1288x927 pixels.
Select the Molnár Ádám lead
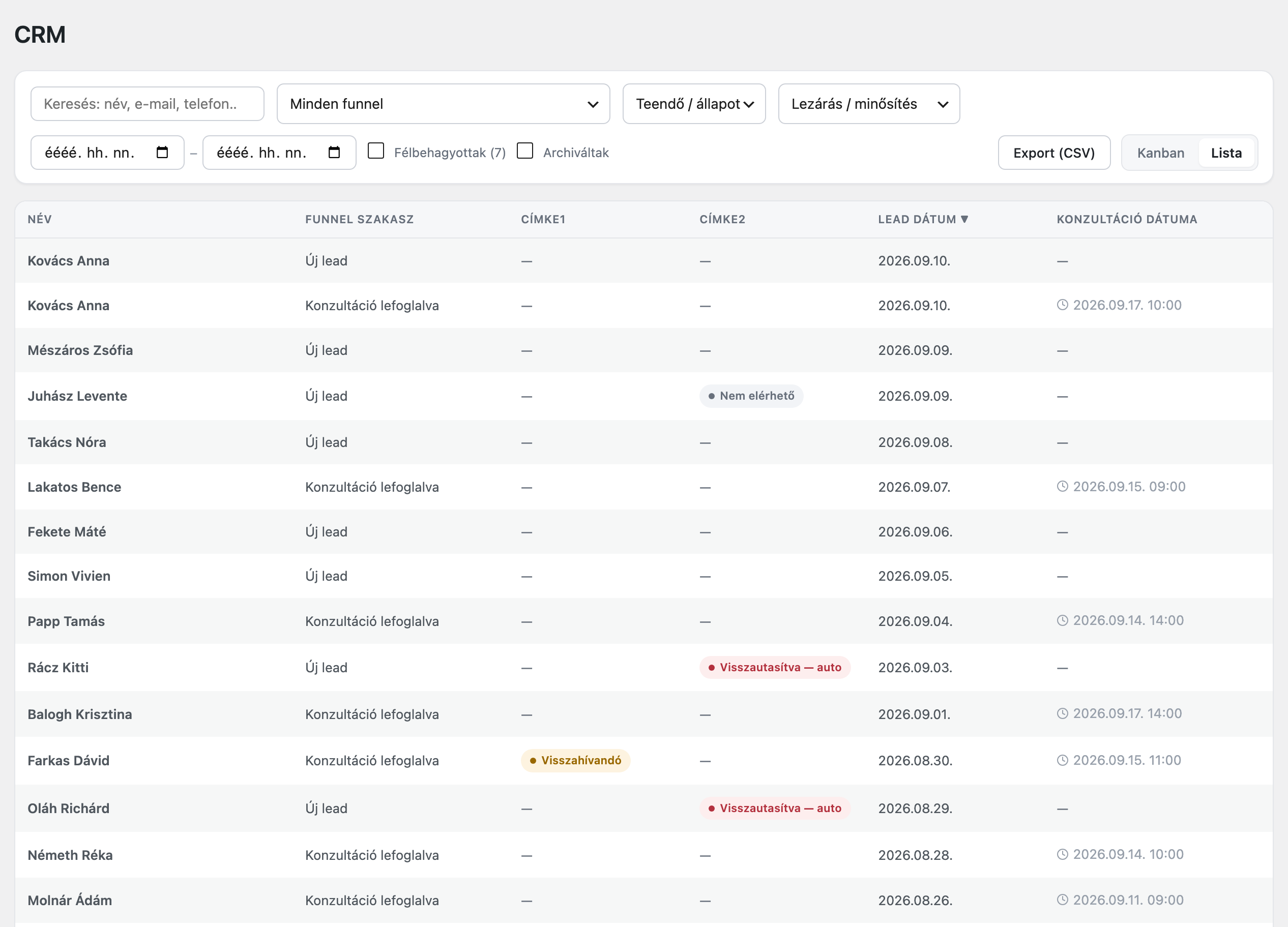pyautogui.click(x=643, y=901)
